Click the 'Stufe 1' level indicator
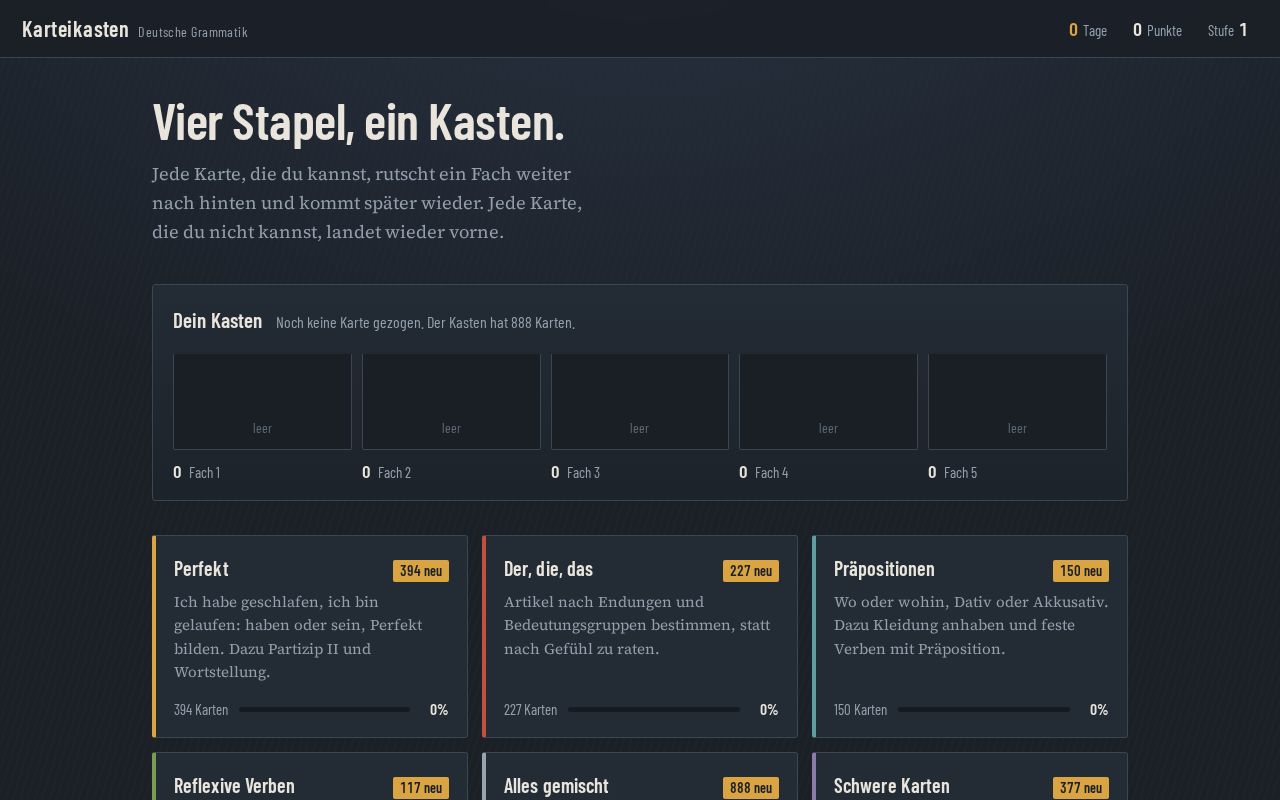This screenshot has height=800, width=1280. point(1228,30)
